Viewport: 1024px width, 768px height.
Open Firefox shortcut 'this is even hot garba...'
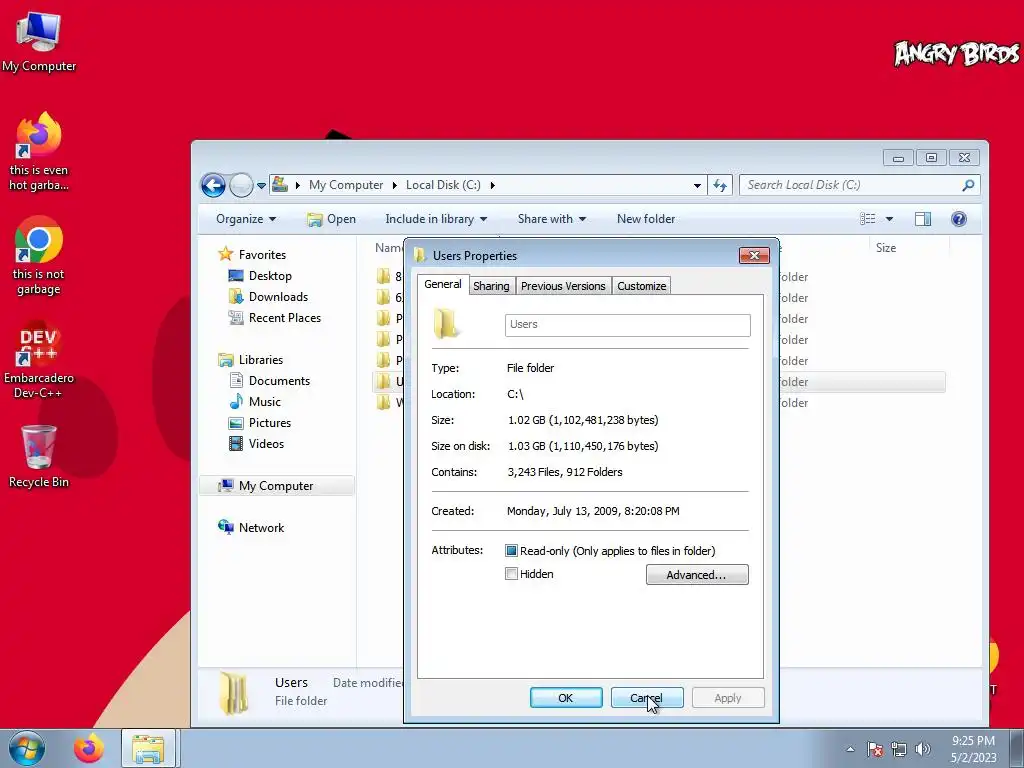click(39, 152)
